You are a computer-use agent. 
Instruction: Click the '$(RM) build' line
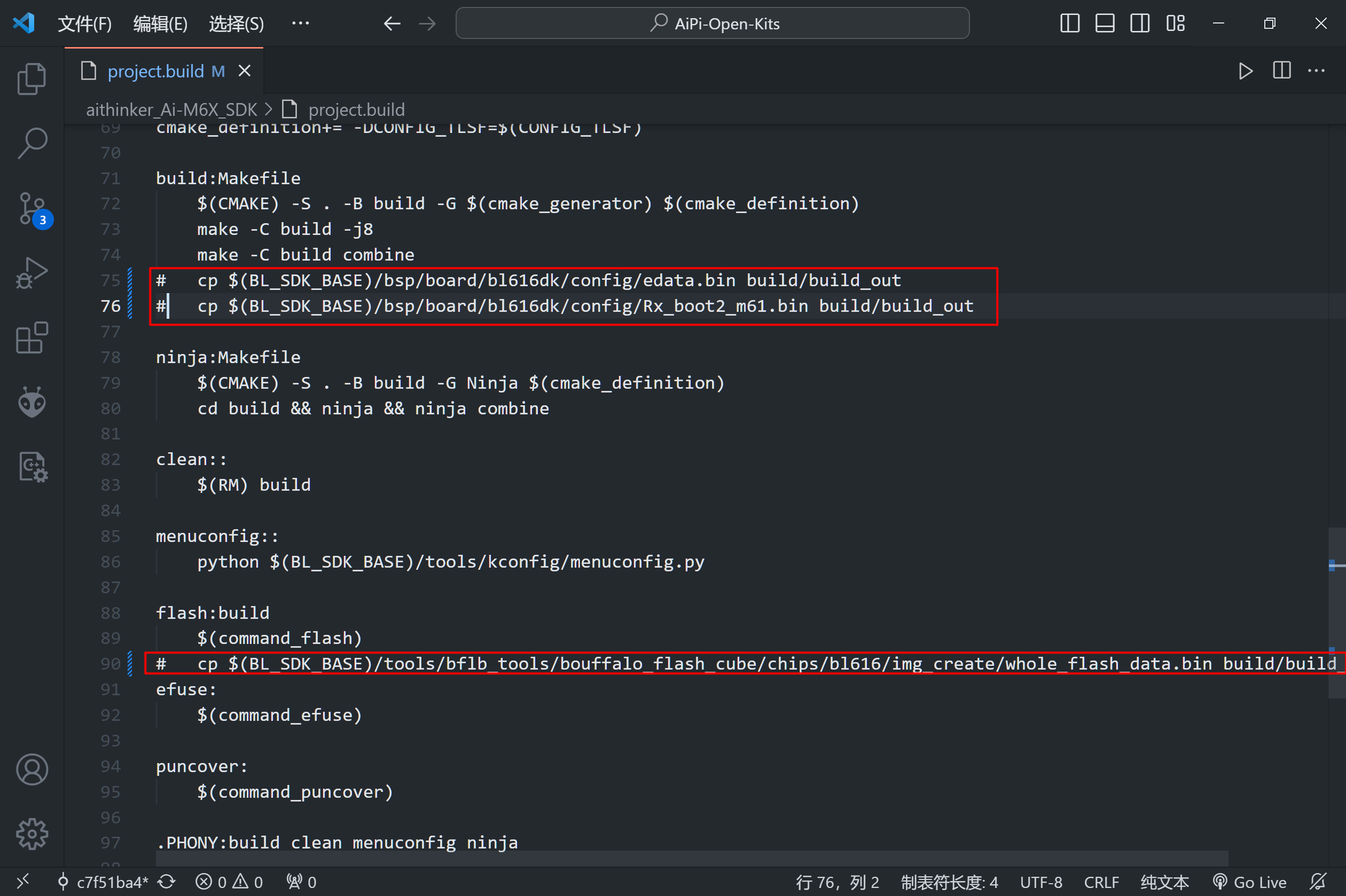254,484
